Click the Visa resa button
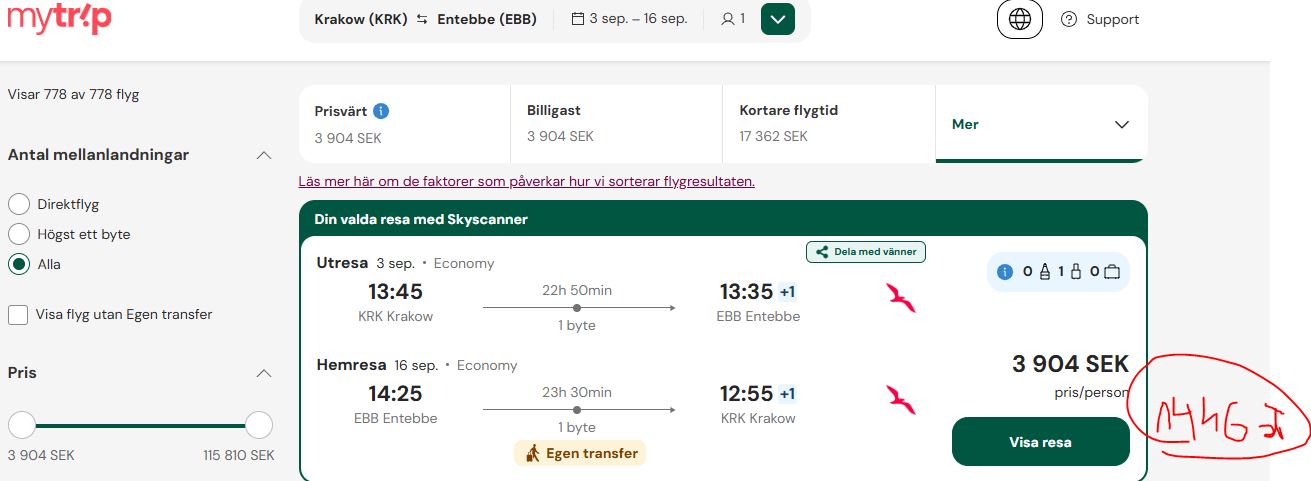 [1040, 442]
